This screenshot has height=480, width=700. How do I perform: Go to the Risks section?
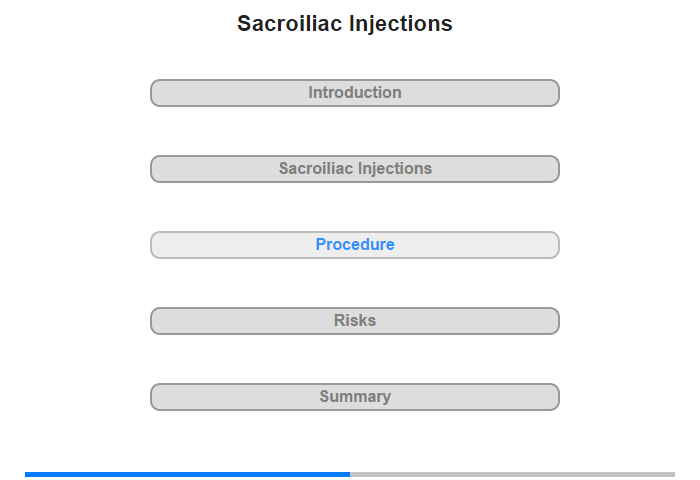pos(354,321)
